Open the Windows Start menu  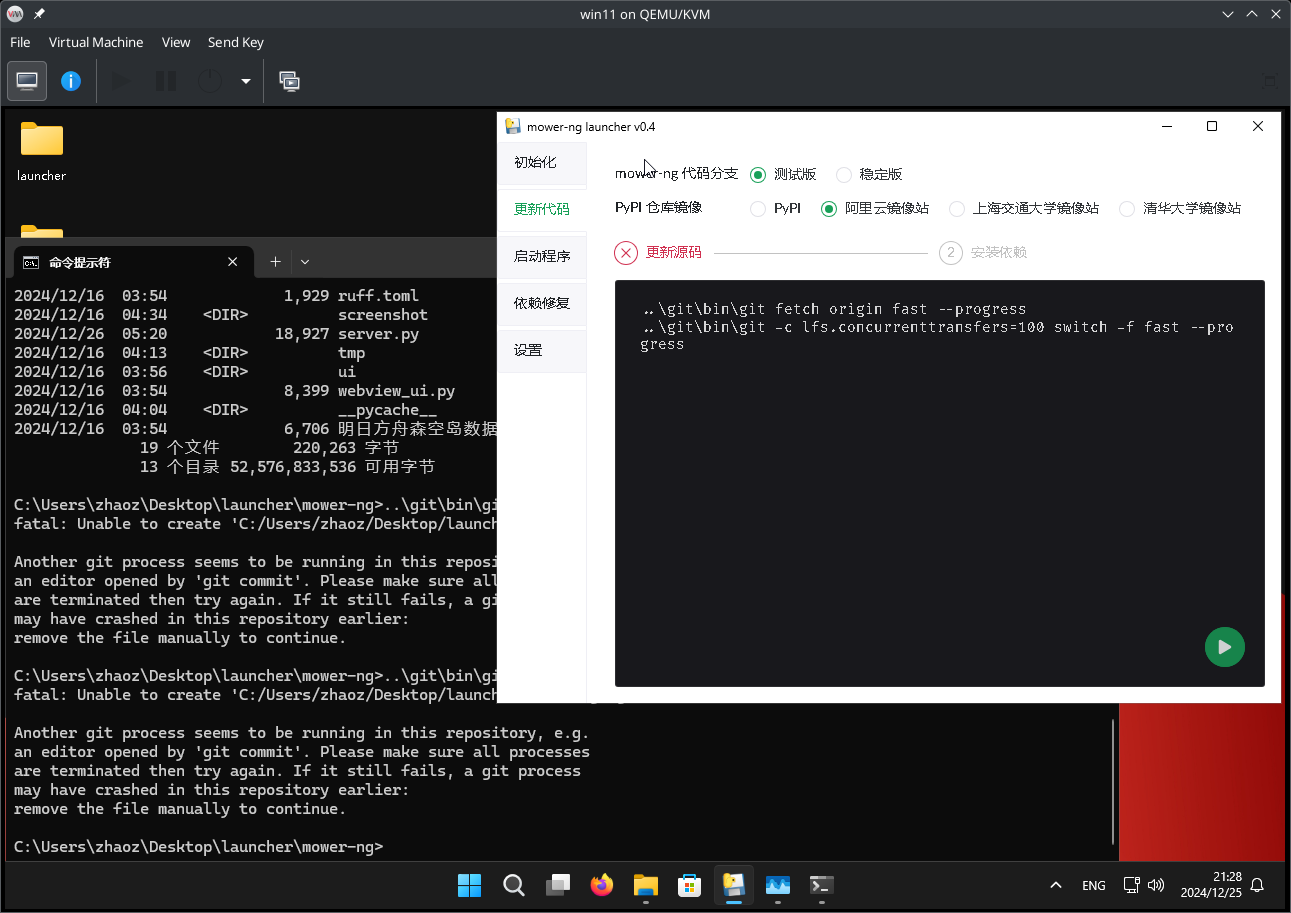click(469, 885)
